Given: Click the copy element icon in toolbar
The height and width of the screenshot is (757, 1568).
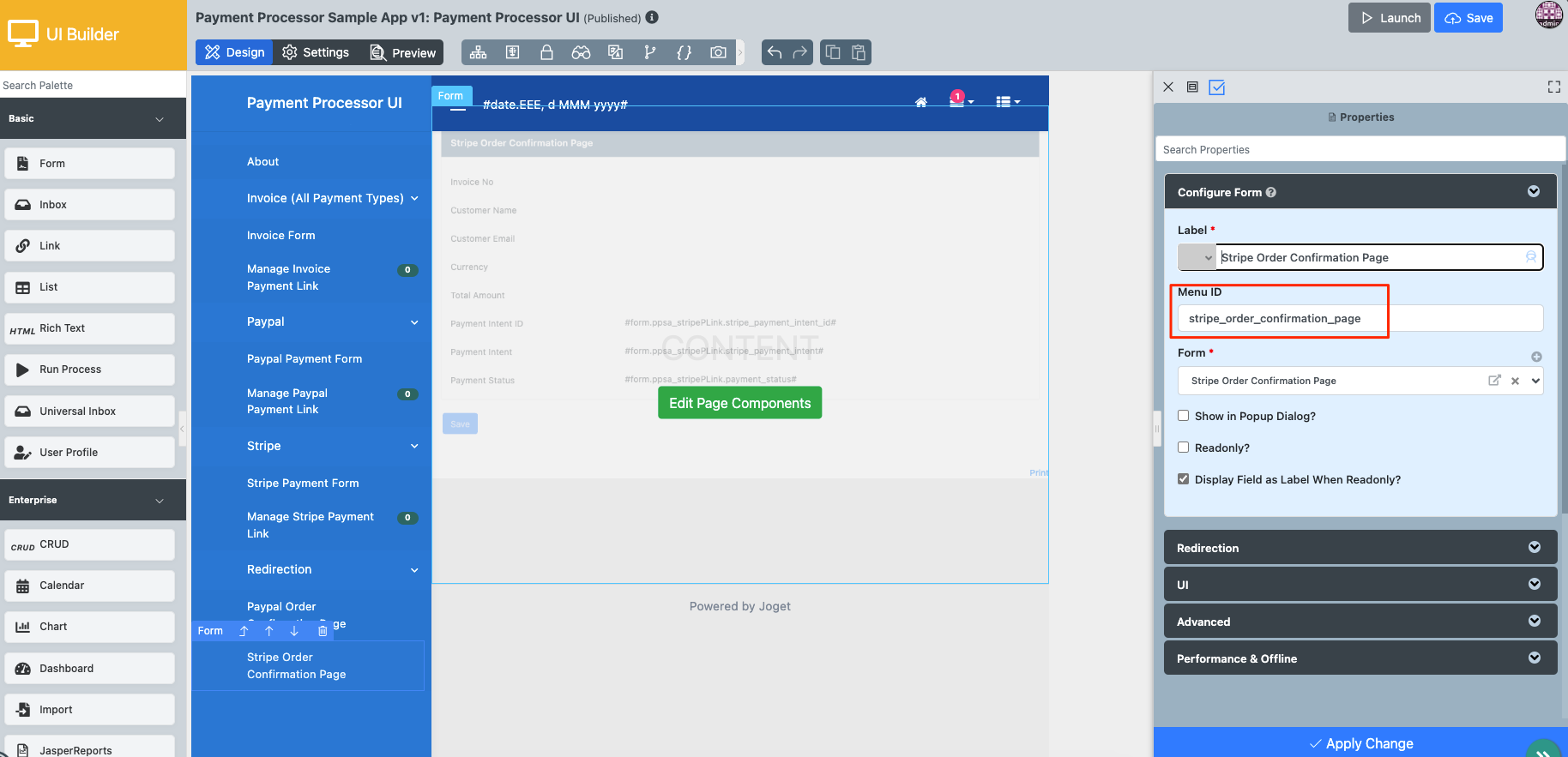Looking at the screenshot, I should 833,52.
